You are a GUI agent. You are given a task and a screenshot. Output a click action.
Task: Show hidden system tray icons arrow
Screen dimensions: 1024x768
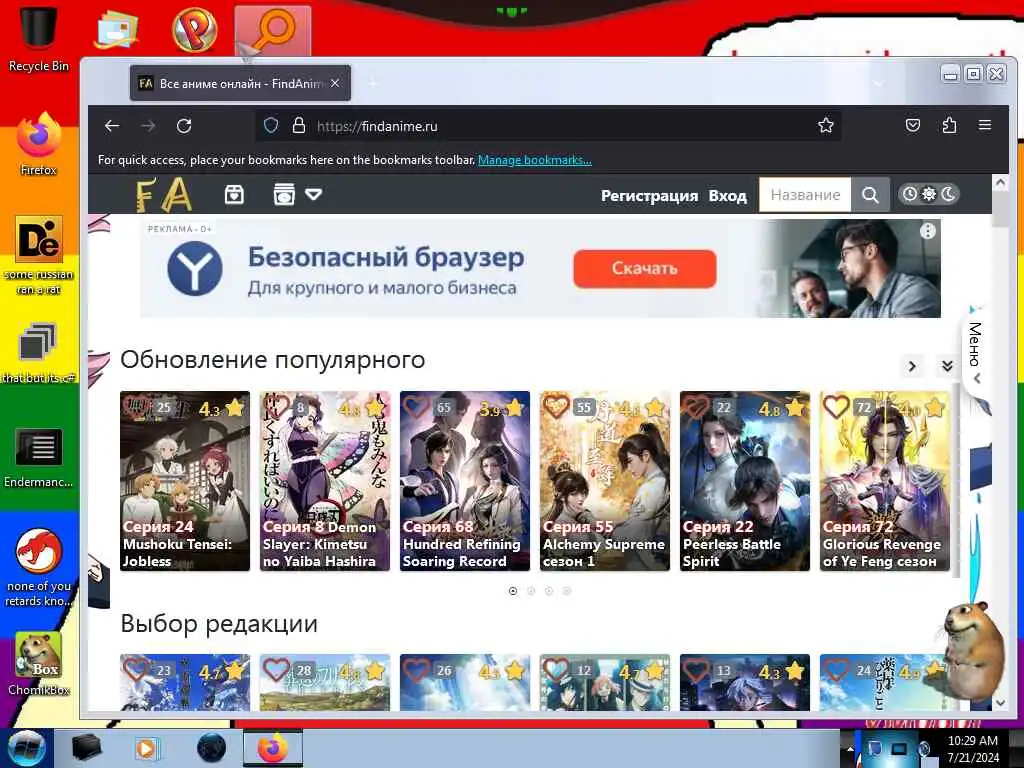849,748
